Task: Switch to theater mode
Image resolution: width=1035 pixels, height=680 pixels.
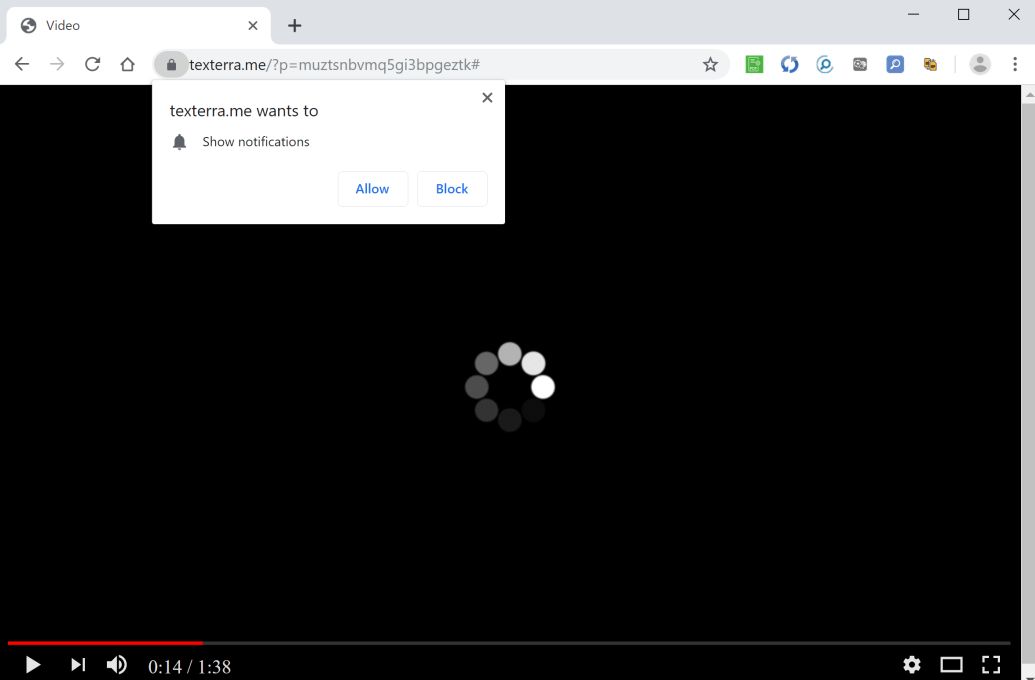Action: (951, 664)
